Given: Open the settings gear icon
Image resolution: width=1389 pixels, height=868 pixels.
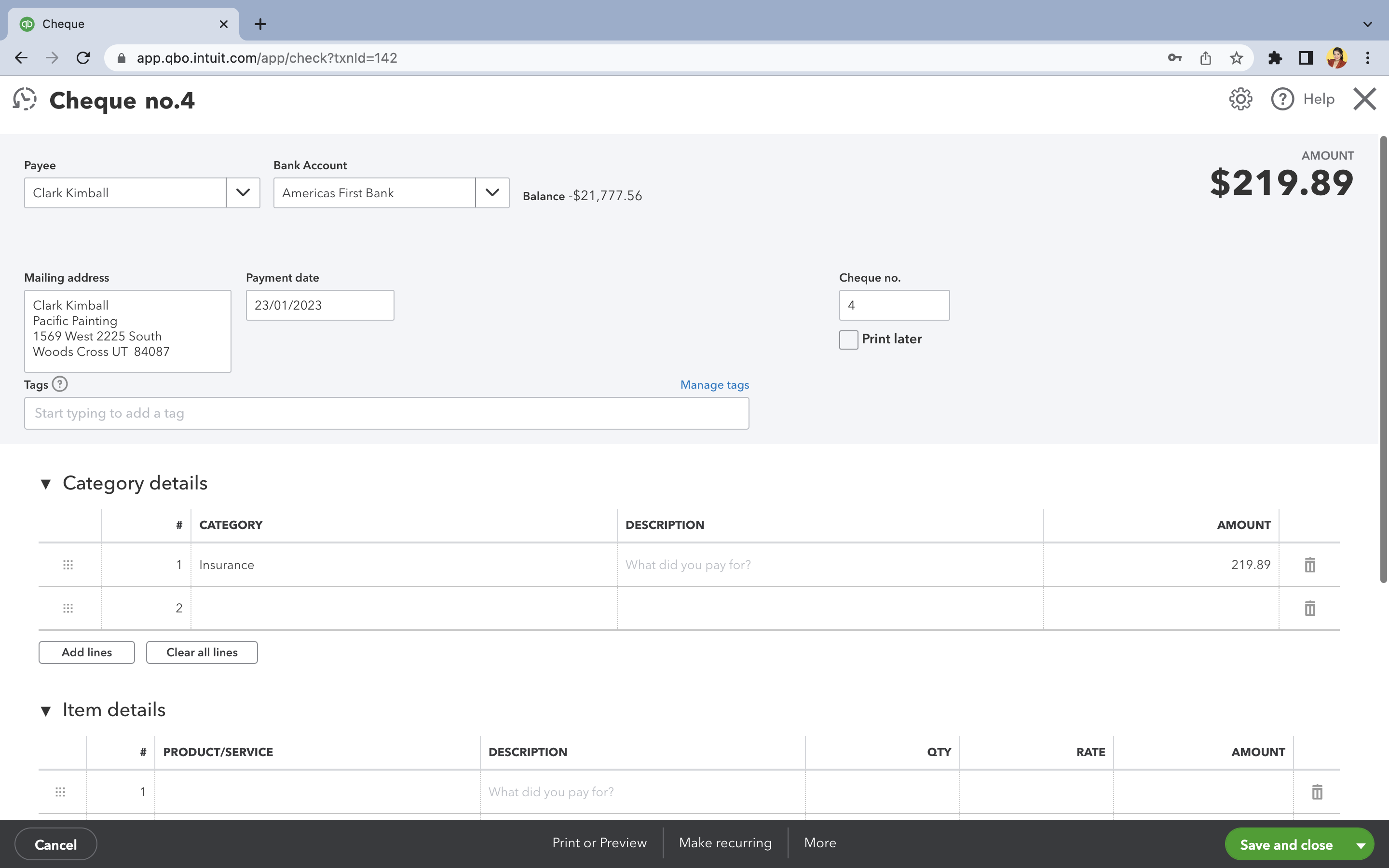Looking at the screenshot, I should pos(1240,99).
